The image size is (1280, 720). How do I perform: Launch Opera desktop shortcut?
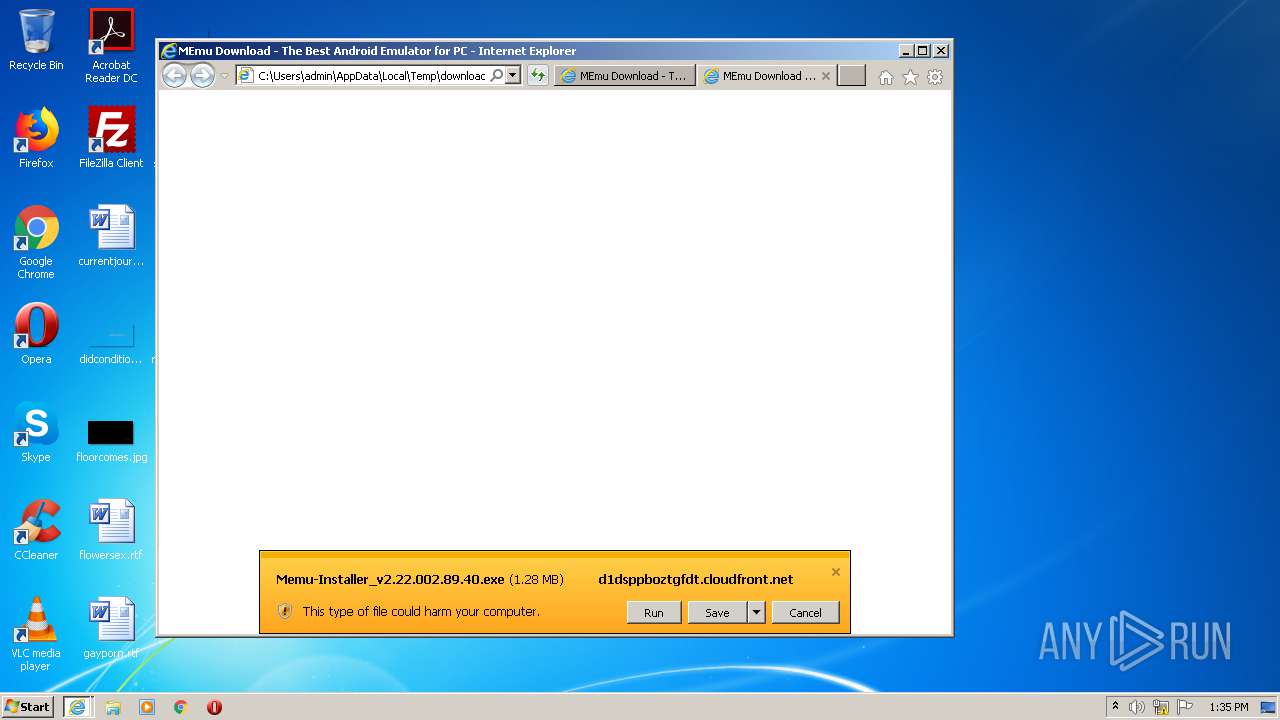(36, 334)
